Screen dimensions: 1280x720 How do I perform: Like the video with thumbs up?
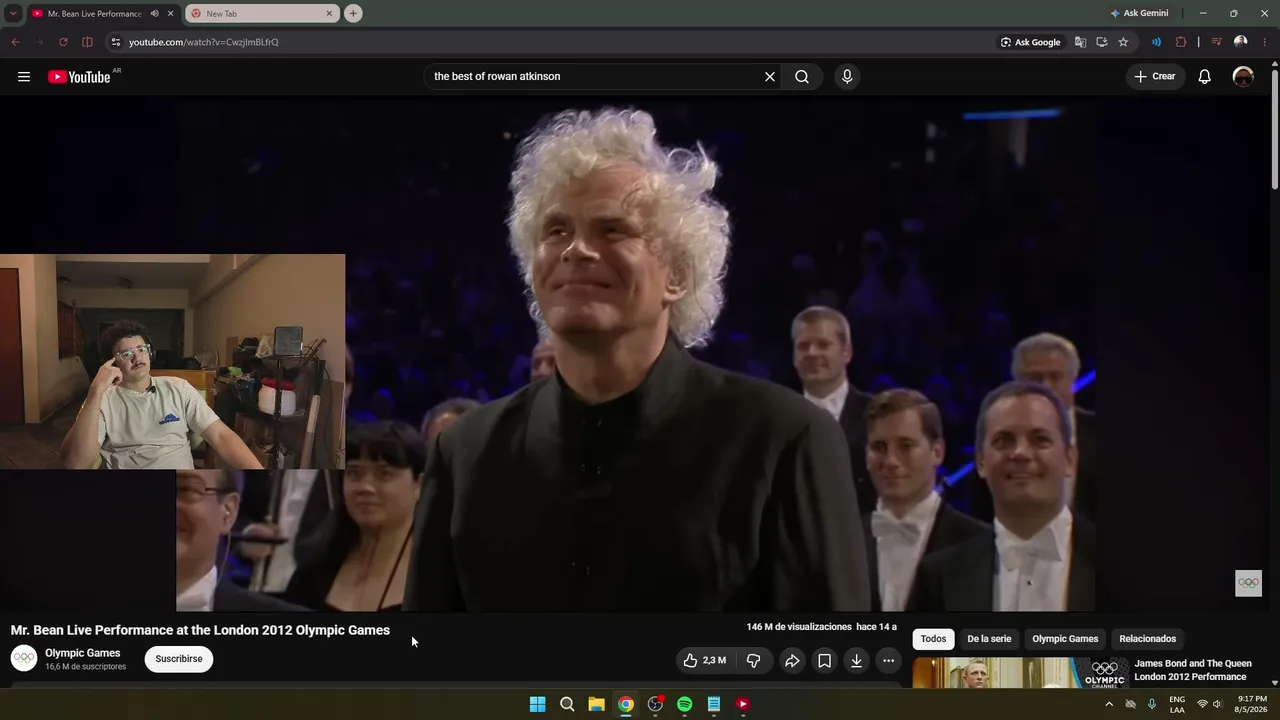705,661
